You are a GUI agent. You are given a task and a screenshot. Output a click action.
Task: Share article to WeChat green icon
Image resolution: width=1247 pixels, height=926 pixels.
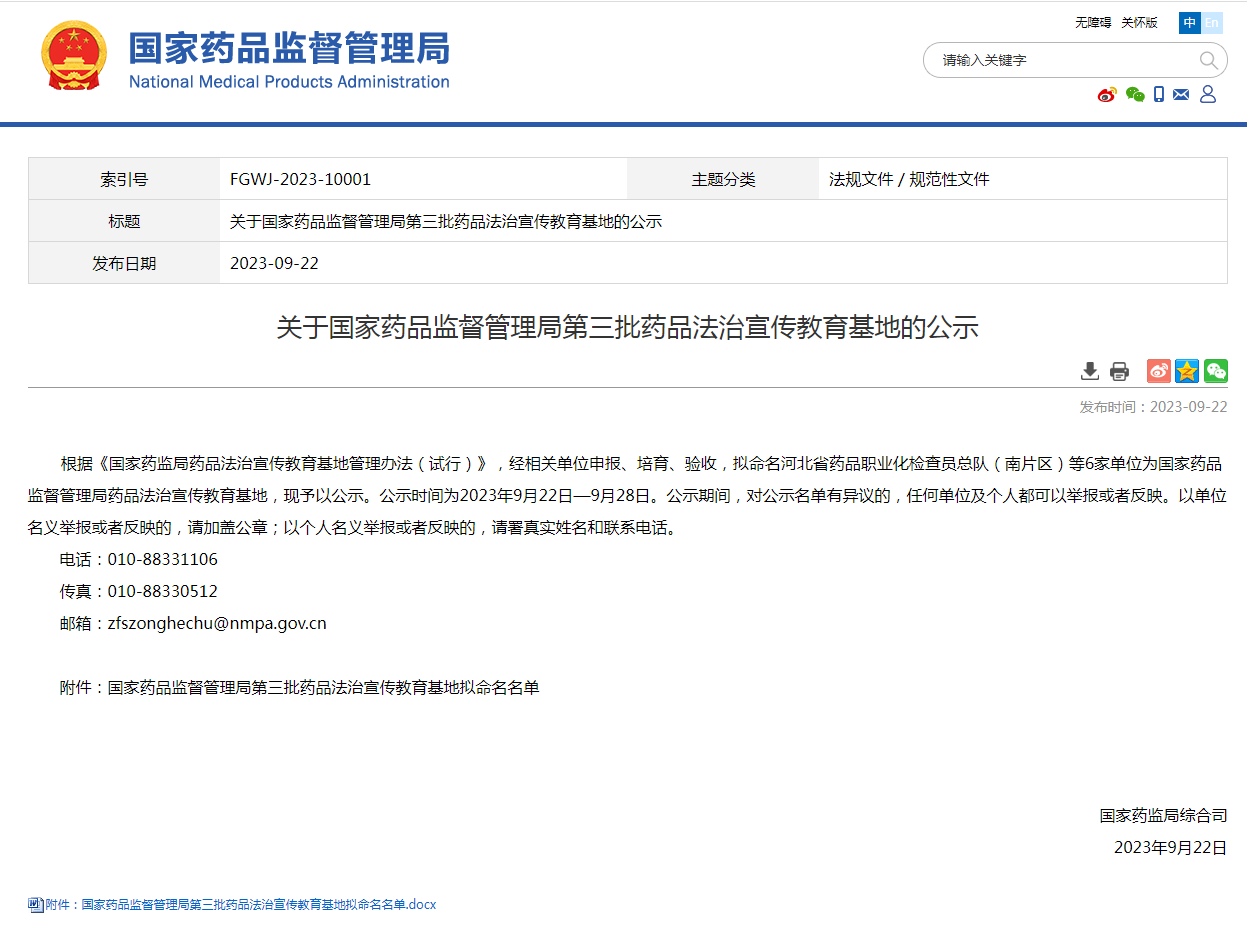pyautogui.click(x=1216, y=371)
